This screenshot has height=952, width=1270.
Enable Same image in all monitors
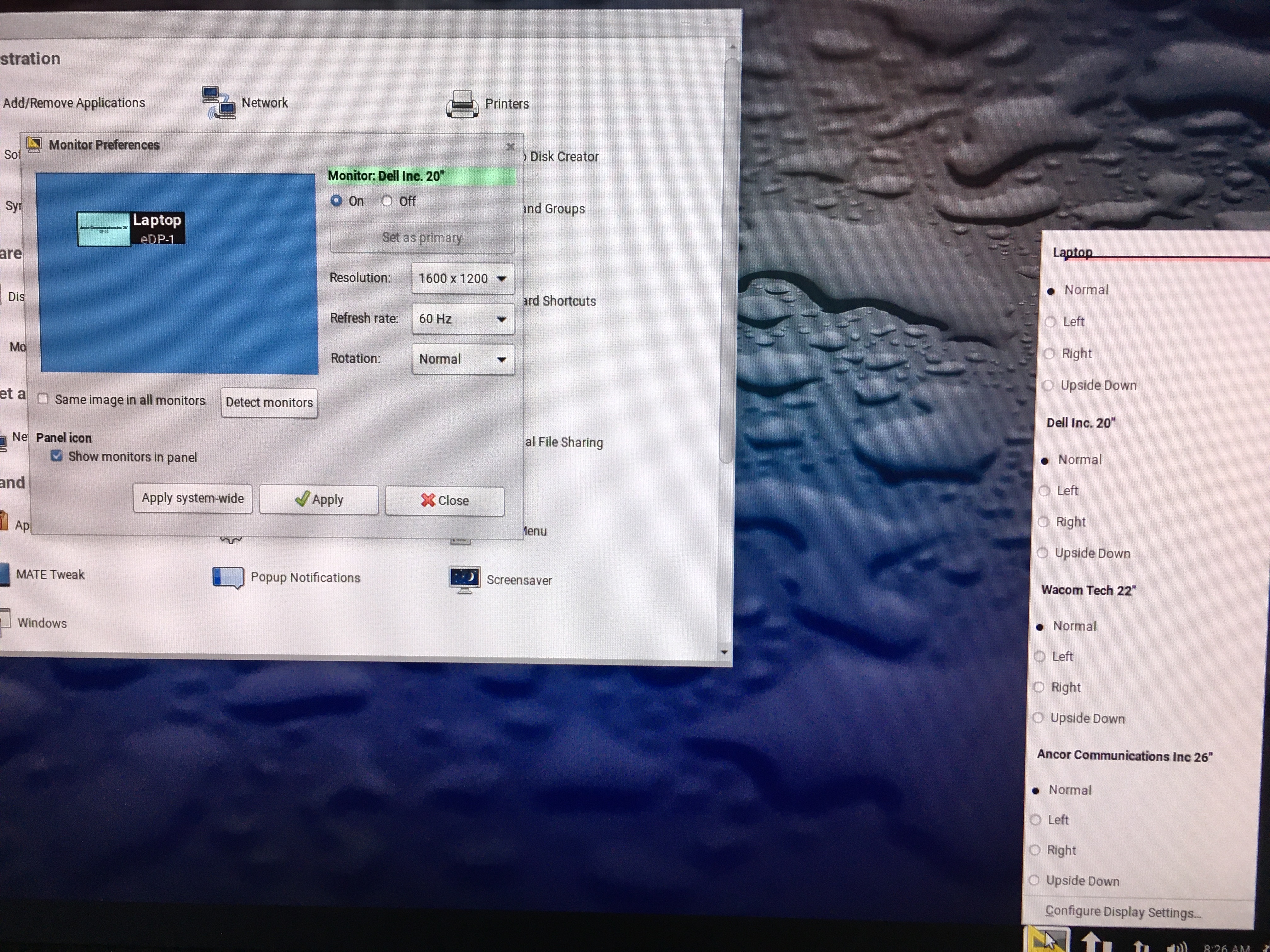click(x=44, y=399)
